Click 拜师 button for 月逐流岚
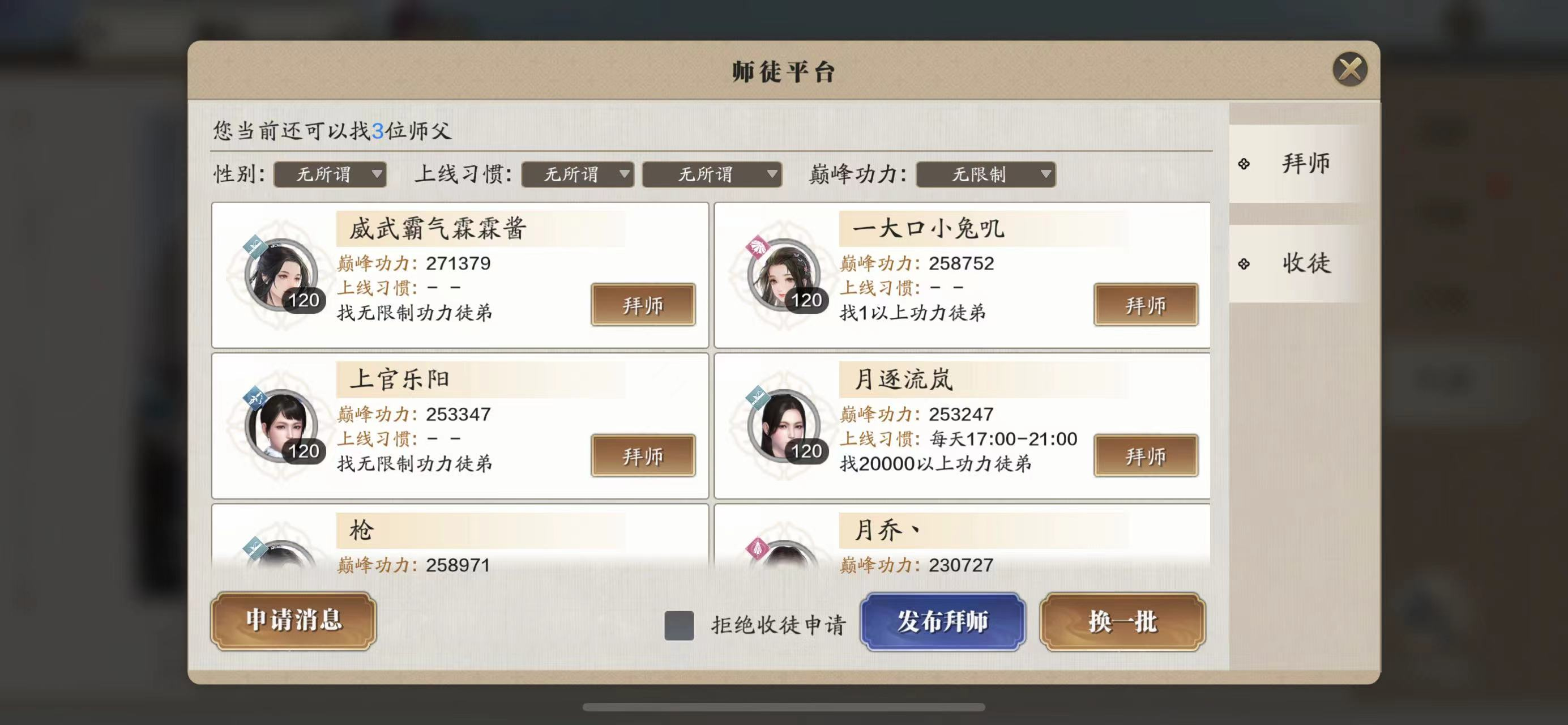 [x=1146, y=455]
